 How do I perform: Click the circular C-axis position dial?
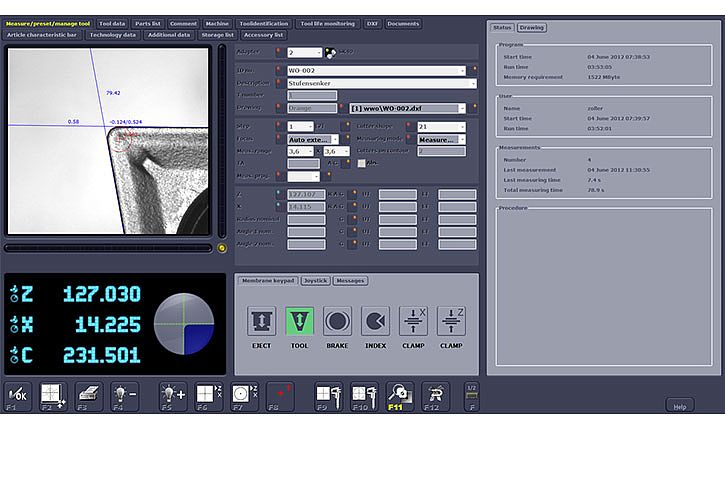click(184, 324)
